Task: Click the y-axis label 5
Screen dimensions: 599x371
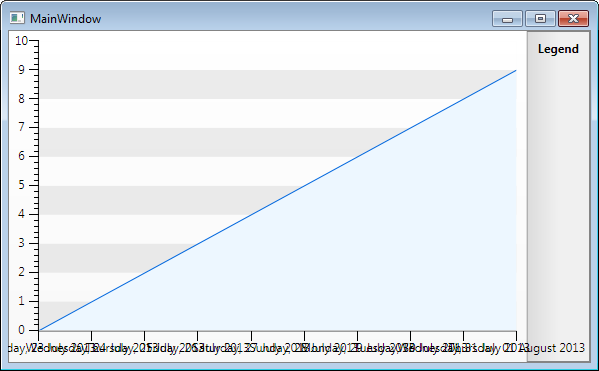Action: pyautogui.click(x=21, y=185)
